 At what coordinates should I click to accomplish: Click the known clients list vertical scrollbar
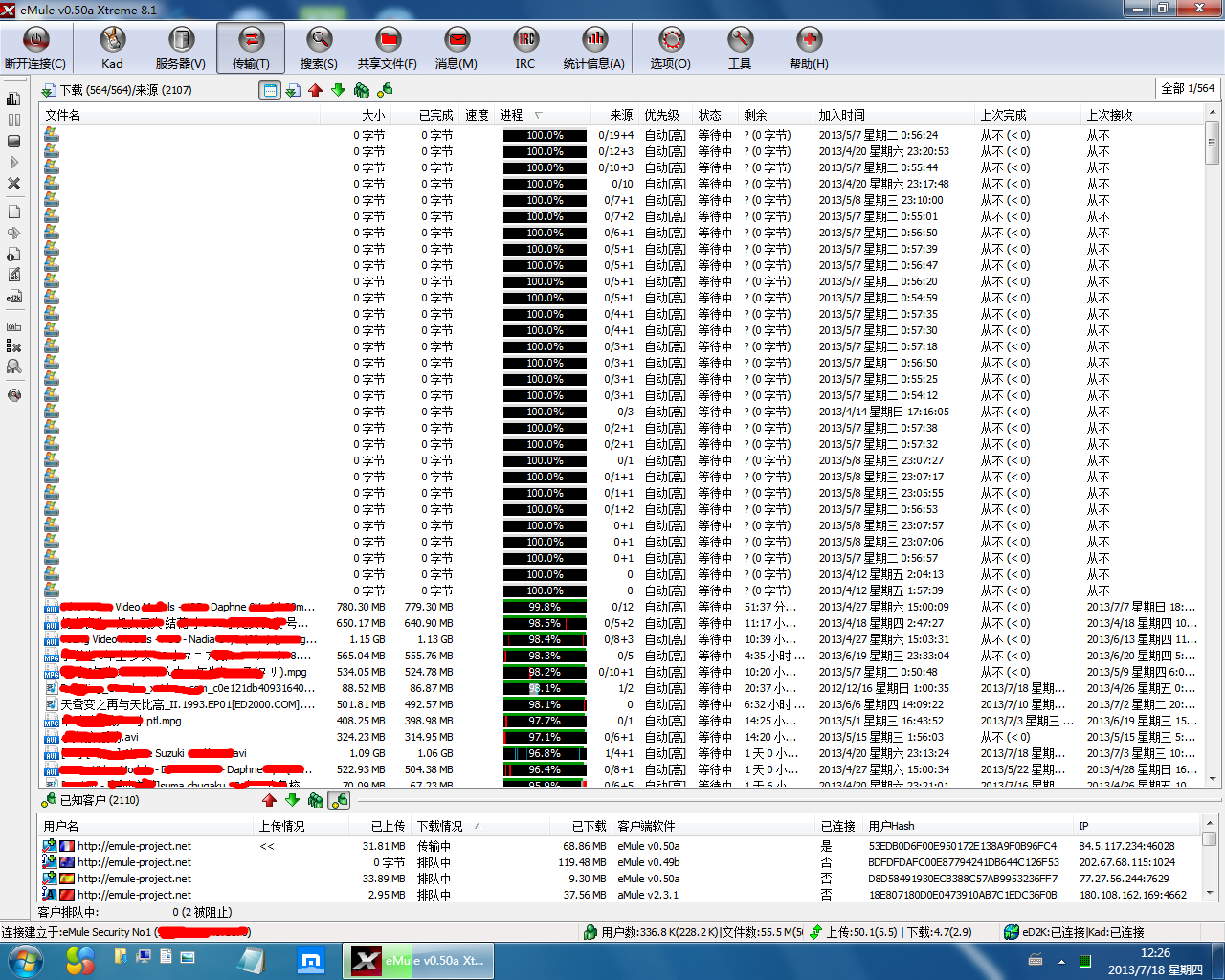click(x=1210, y=859)
